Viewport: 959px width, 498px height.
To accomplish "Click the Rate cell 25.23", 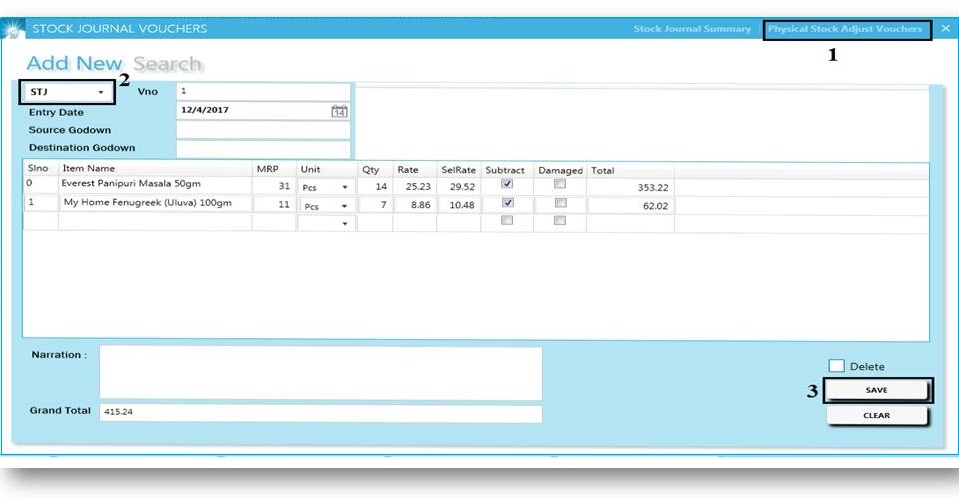I will 415,187.
